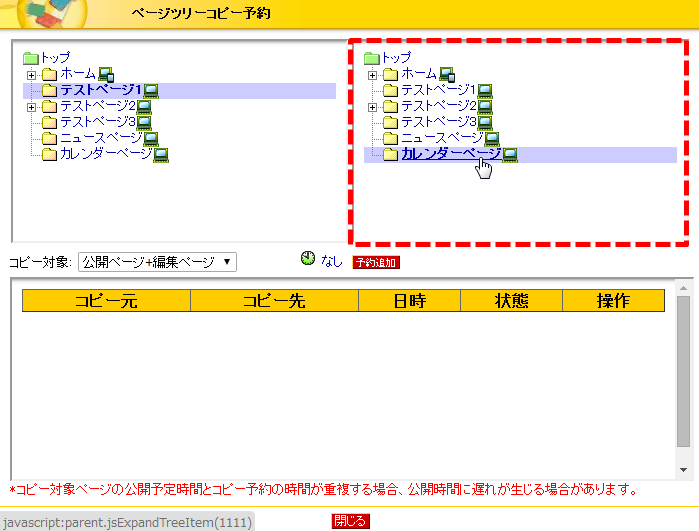Click the red 予約追加 button
699x531 pixels.
(x=376, y=263)
